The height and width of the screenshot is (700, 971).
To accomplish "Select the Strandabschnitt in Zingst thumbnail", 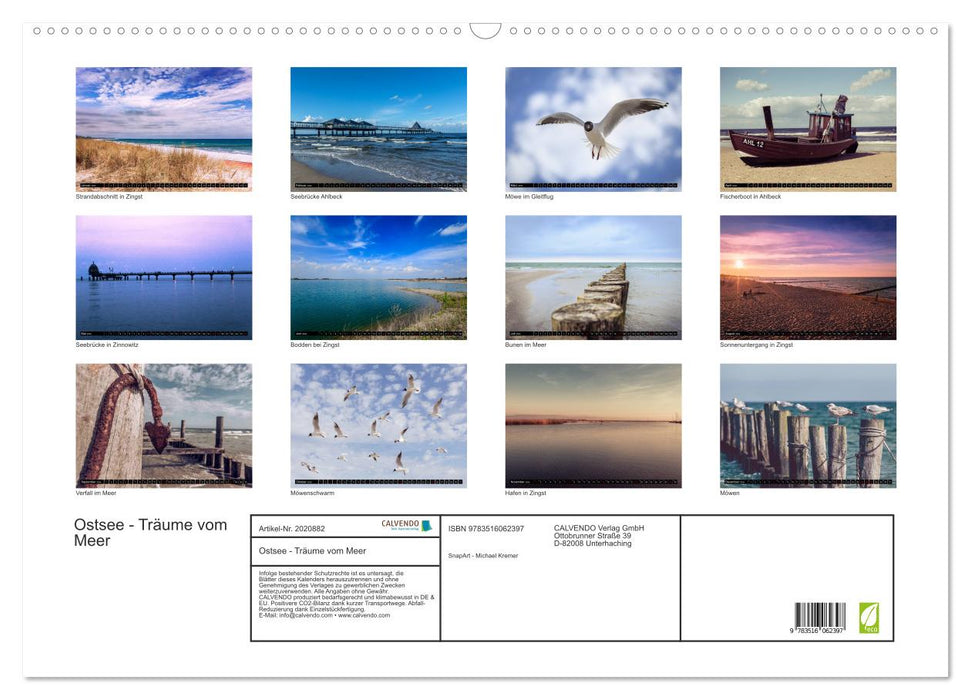I will click(163, 127).
